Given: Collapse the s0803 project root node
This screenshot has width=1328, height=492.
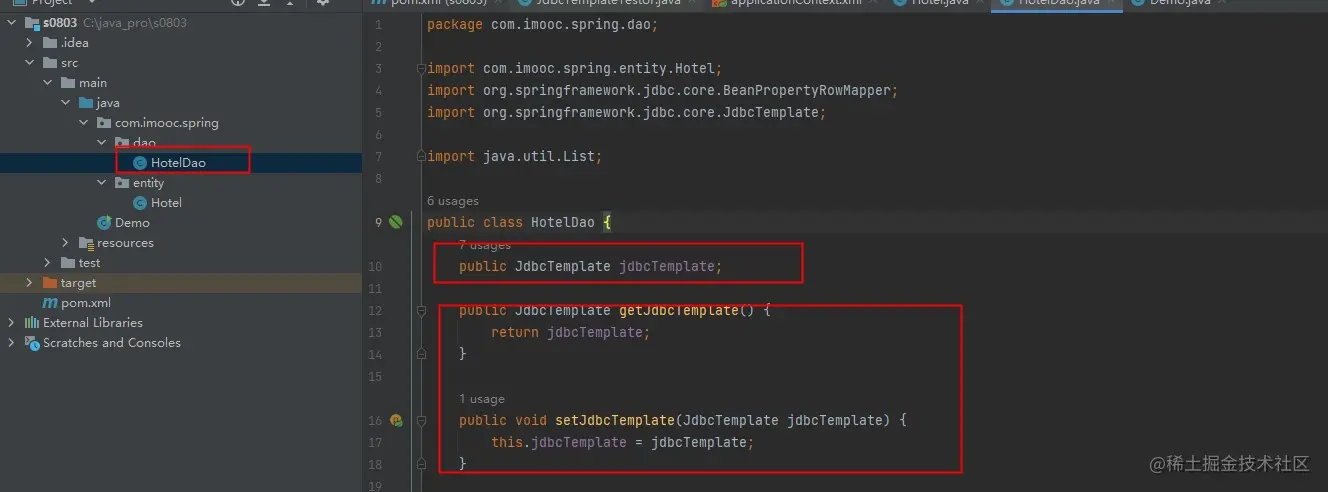Looking at the screenshot, I should click(x=12, y=23).
